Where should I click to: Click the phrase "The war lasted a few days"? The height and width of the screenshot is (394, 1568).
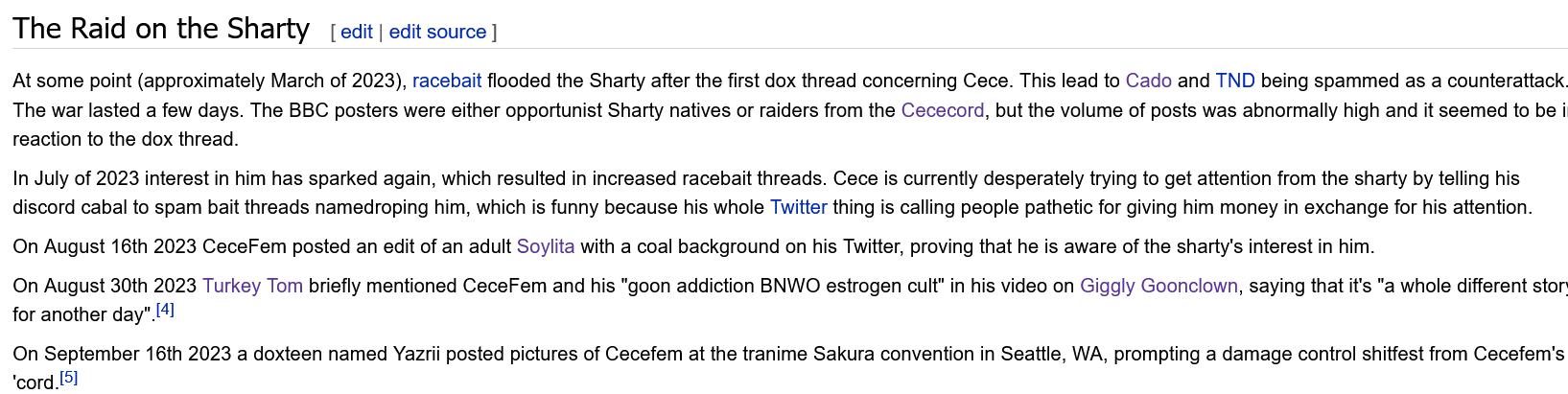point(123,110)
